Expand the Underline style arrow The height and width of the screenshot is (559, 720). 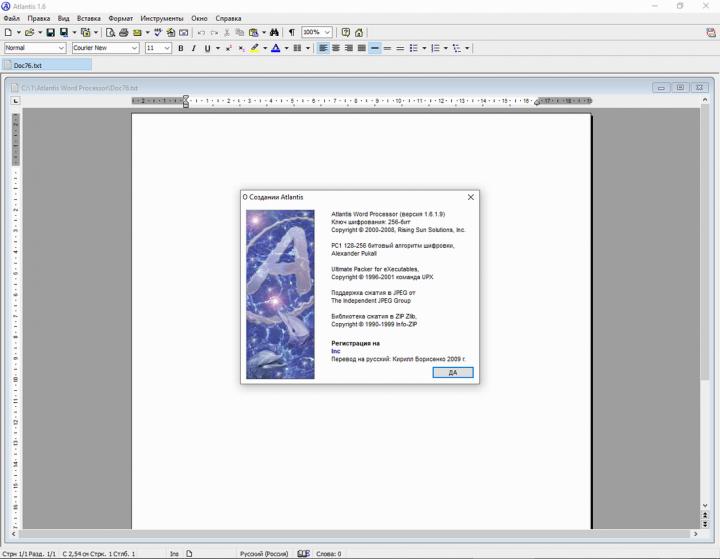coord(218,48)
